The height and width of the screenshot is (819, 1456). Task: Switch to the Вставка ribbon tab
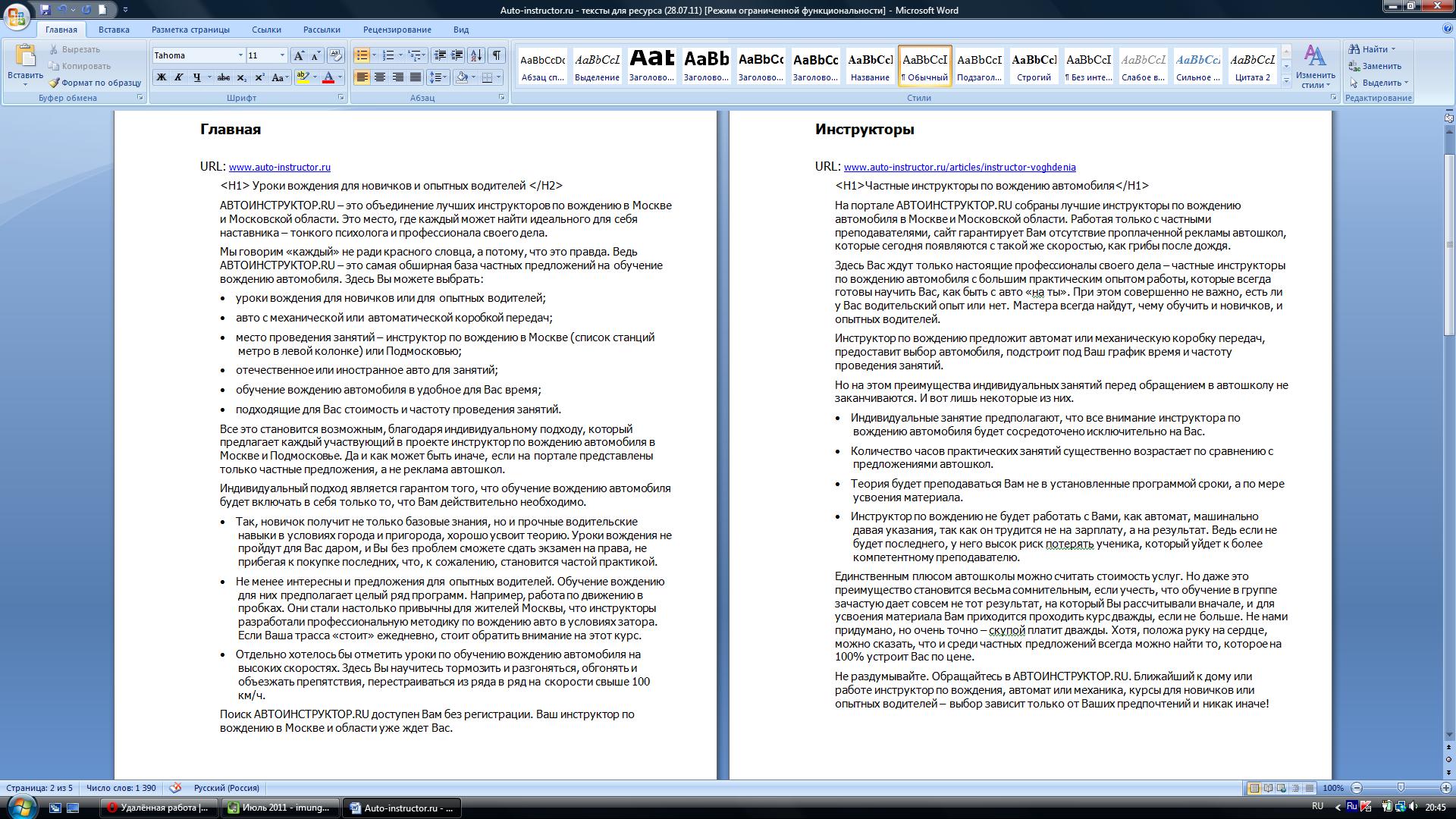click(114, 30)
